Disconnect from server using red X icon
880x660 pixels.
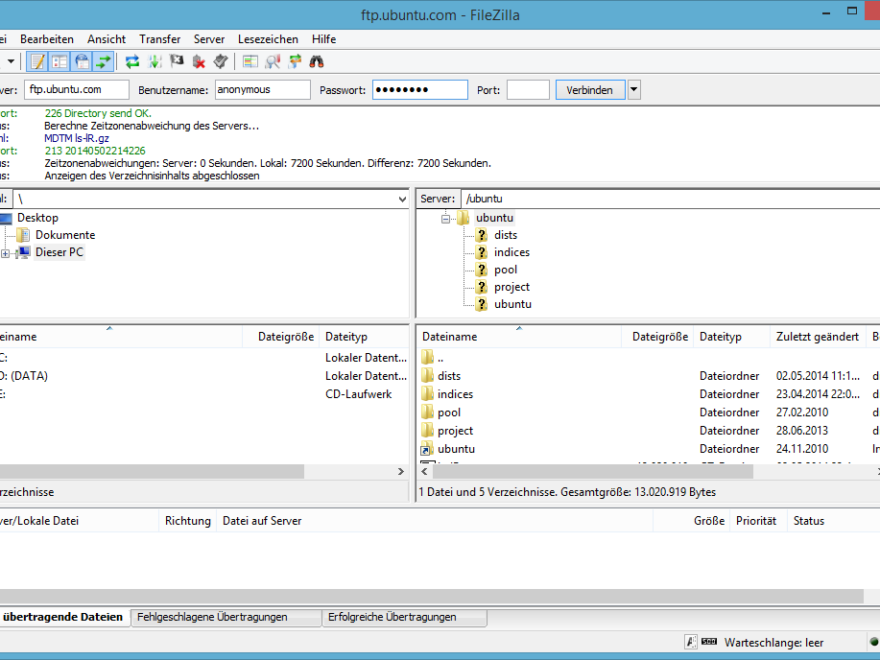[199, 62]
